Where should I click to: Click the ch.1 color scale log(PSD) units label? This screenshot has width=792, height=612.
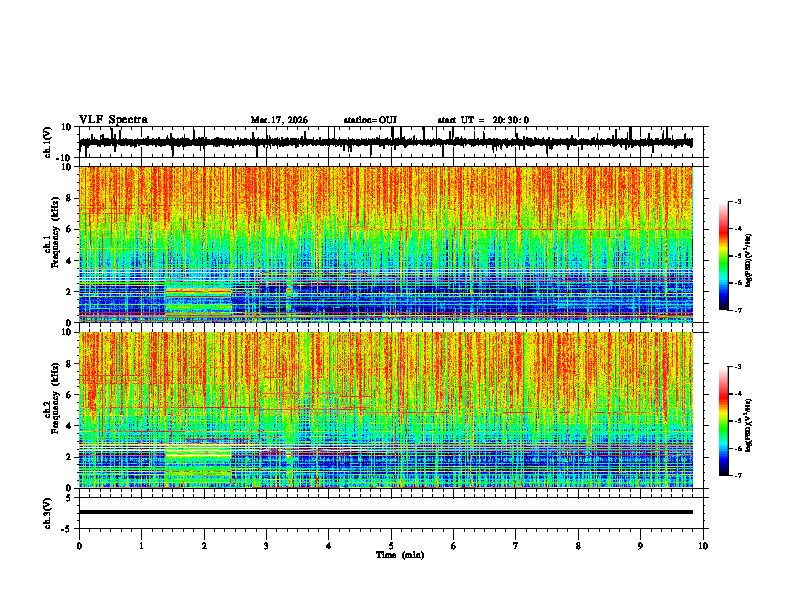tap(749, 260)
